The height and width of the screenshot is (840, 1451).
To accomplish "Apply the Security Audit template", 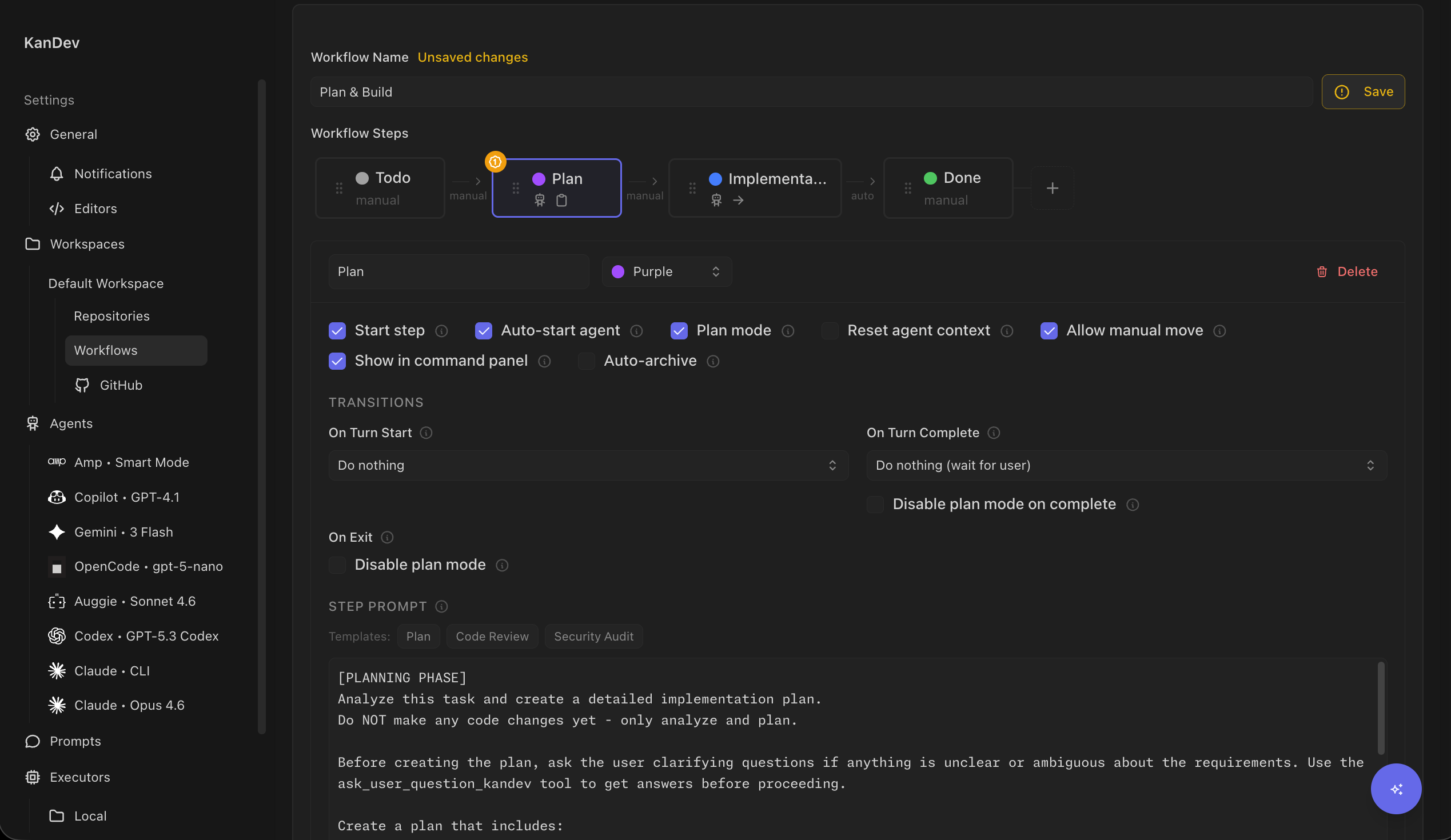I will tap(593, 637).
